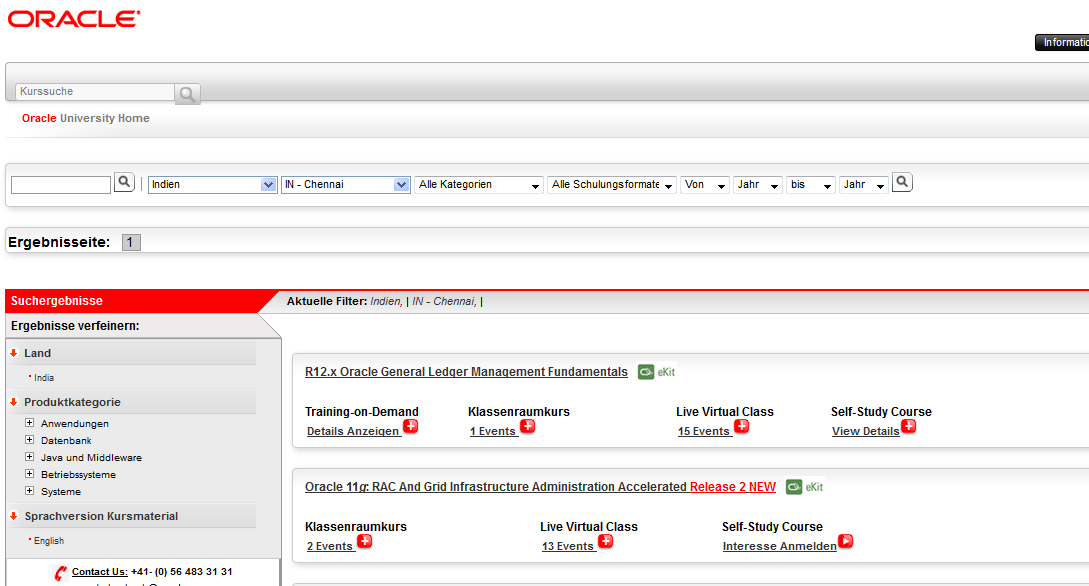Click red arrow next to Sprachversion Kursmaterial
The width and height of the screenshot is (1089, 586).
[13, 516]
